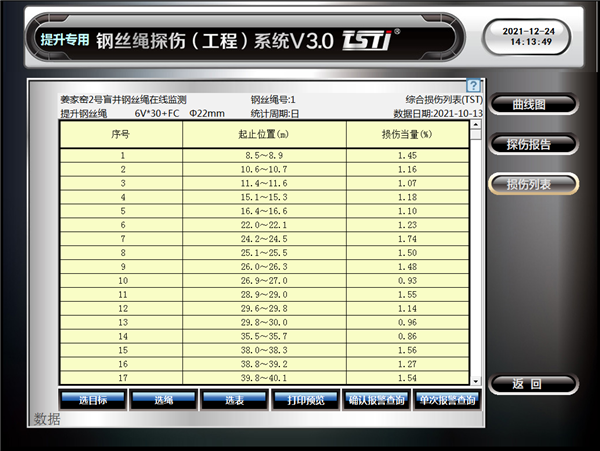Screen dimensions: 600x451
Task: Select the position cell 38.0~38.3
Action: coord(264,350)
